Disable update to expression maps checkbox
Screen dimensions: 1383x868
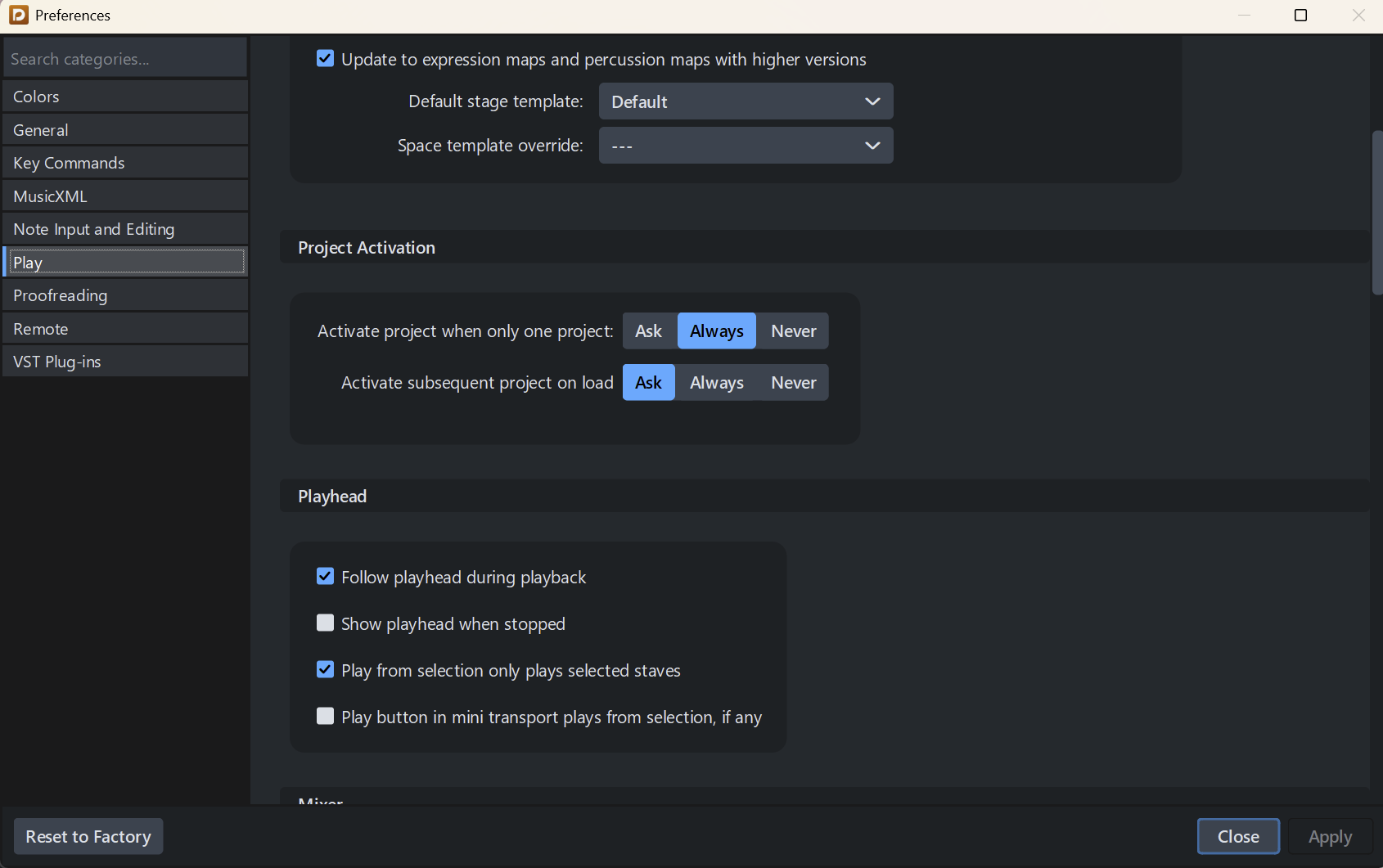(x=325, y=59)
